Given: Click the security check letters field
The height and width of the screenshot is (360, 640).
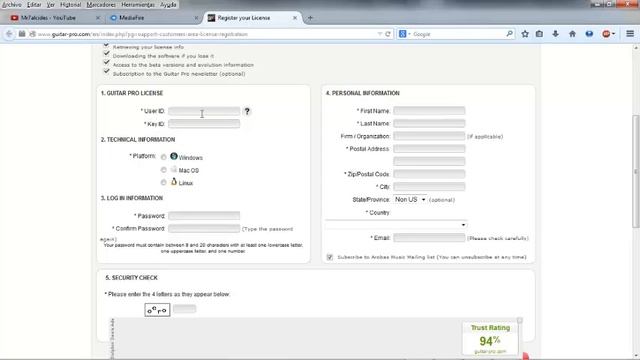Looking at the screenshot, I should 184,309.
